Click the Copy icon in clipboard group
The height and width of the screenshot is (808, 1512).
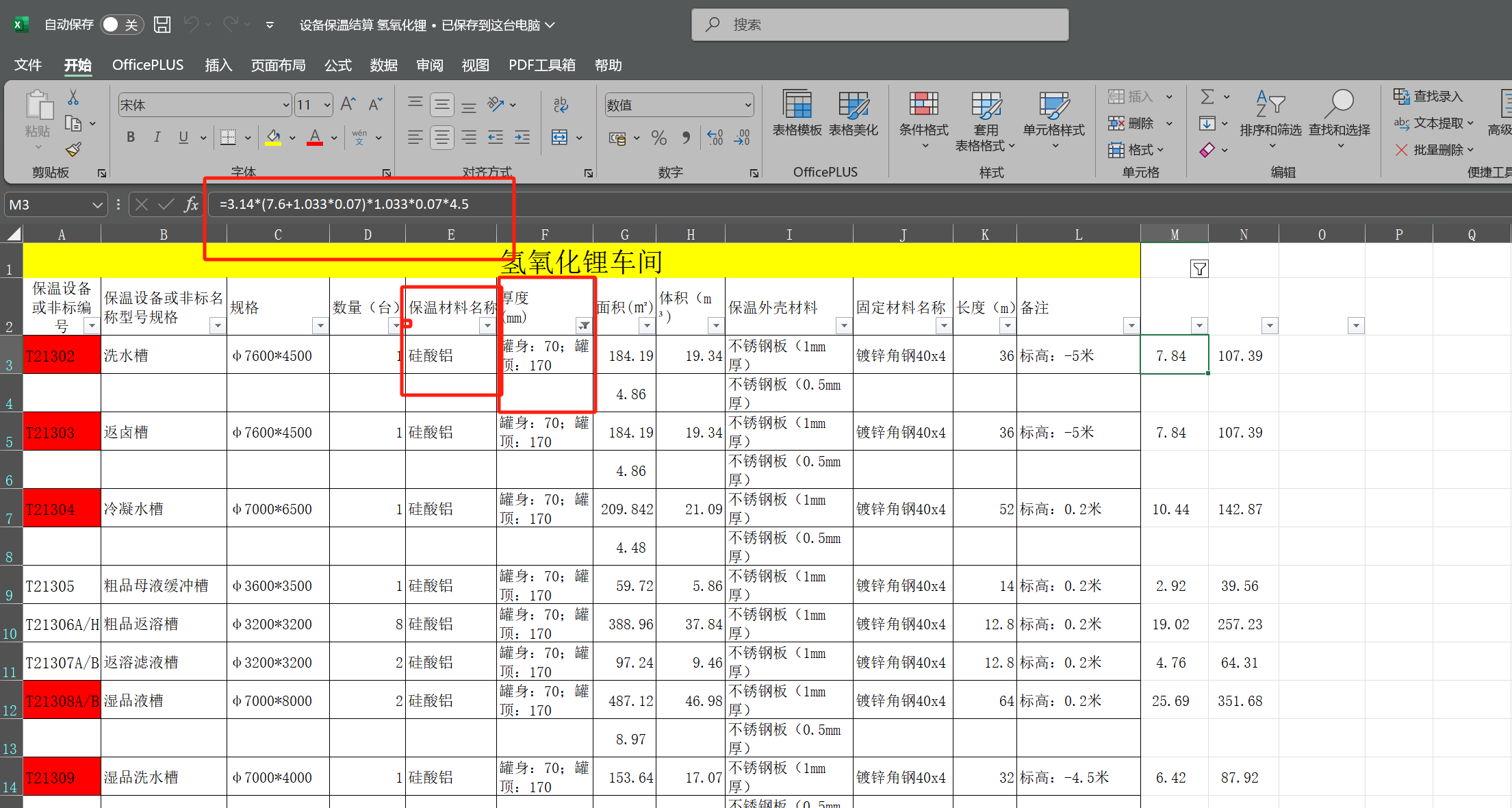pyautogui.click(x=73, y=123)
